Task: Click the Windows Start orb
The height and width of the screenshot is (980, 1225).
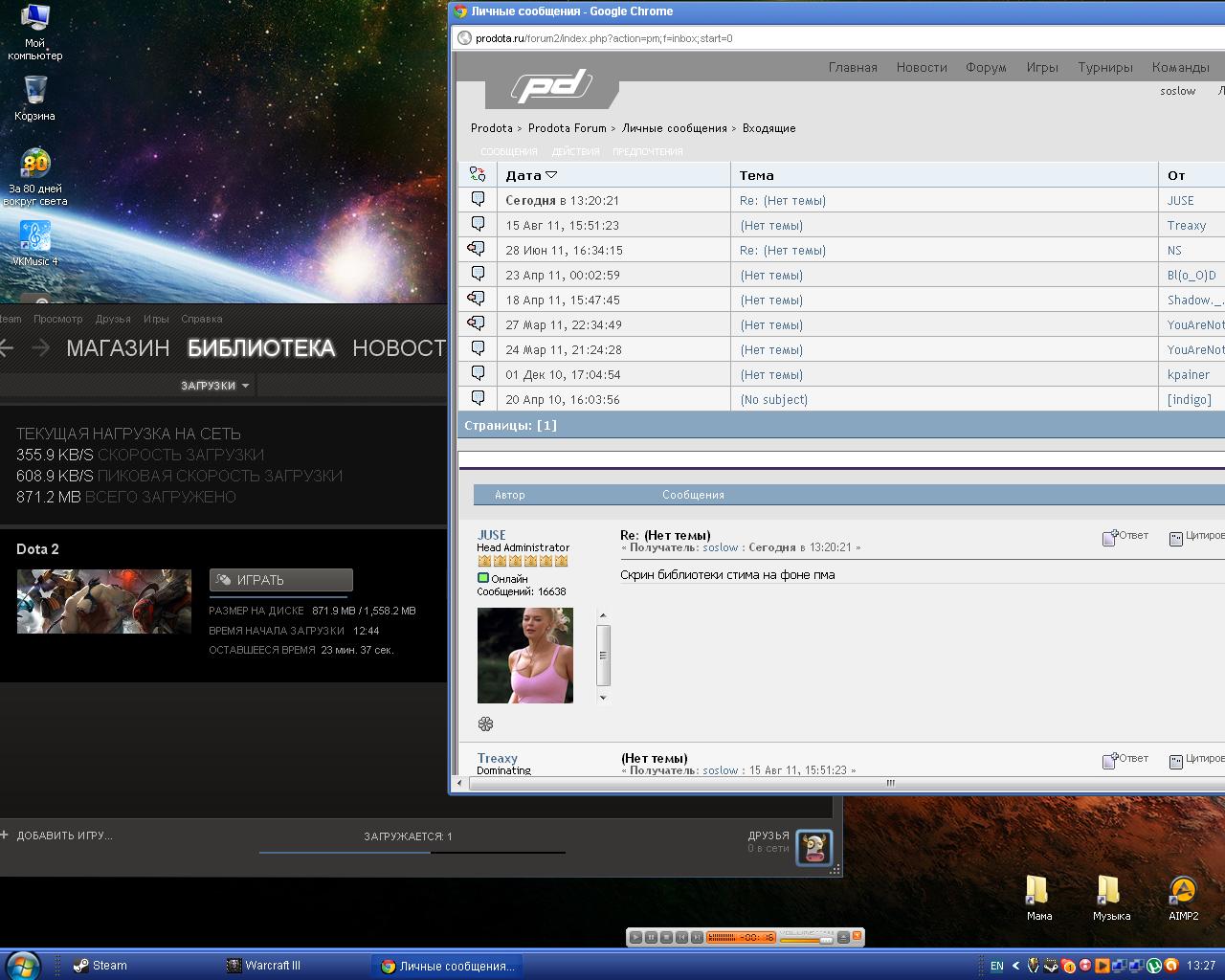Action: click(22, 966)
